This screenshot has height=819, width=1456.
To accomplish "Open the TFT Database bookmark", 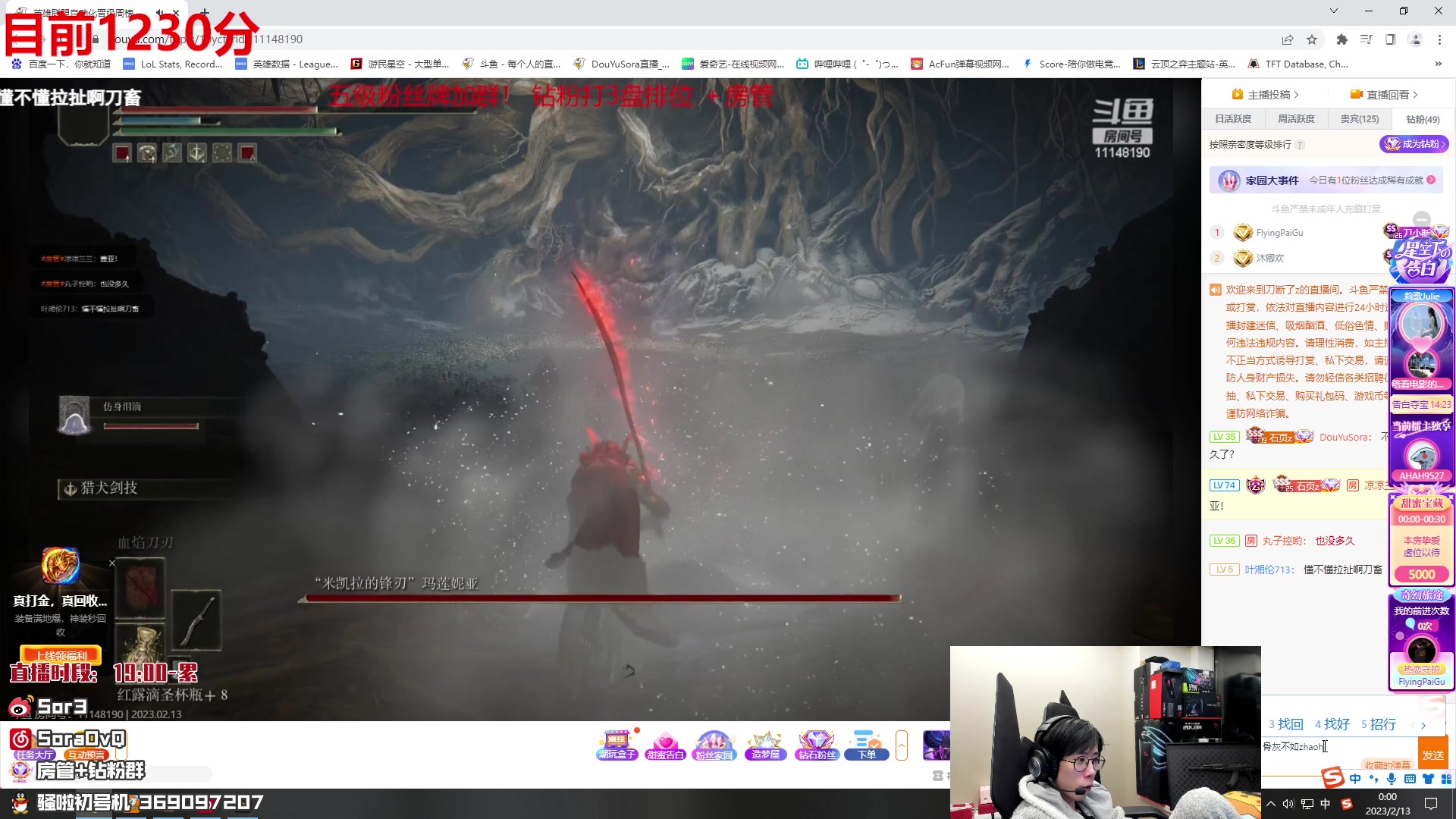I will [1298, 64].
